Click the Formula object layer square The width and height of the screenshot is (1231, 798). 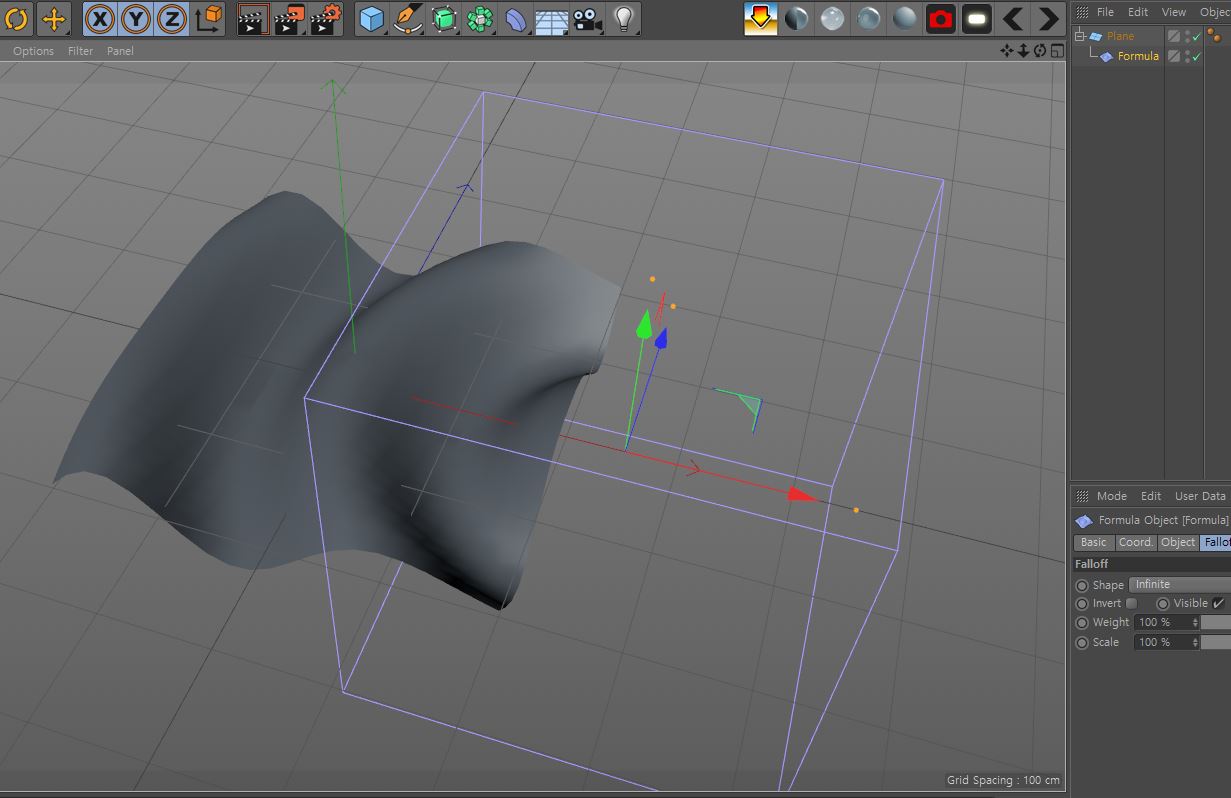point(1174,56)
